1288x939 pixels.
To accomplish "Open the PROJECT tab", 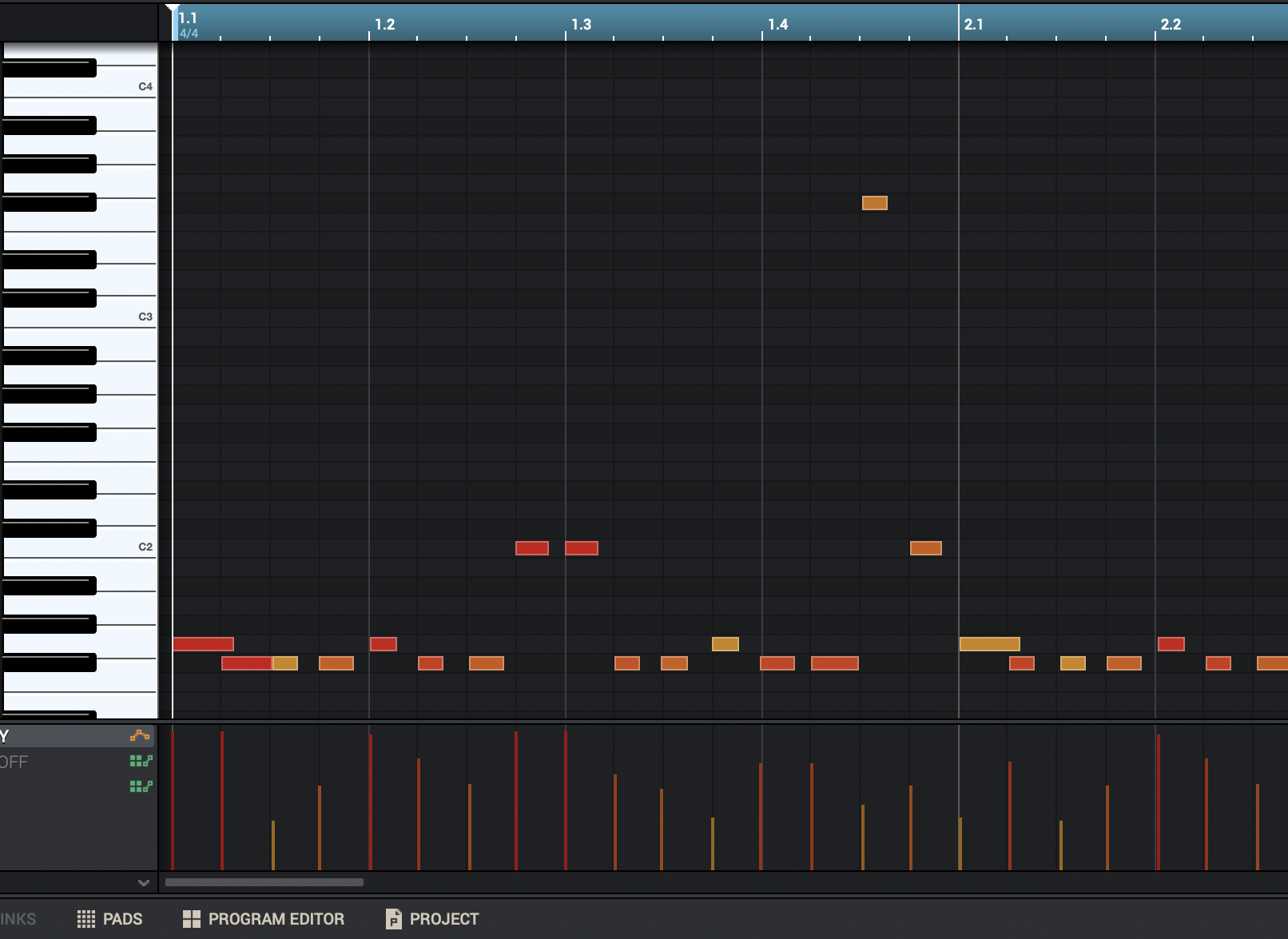I will pyautogui.click(x=443, y=919).
